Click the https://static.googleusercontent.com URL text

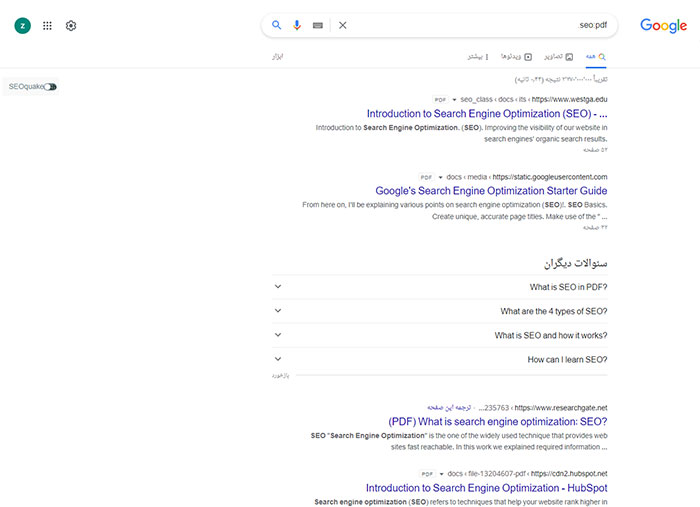[x=550, y=177]
